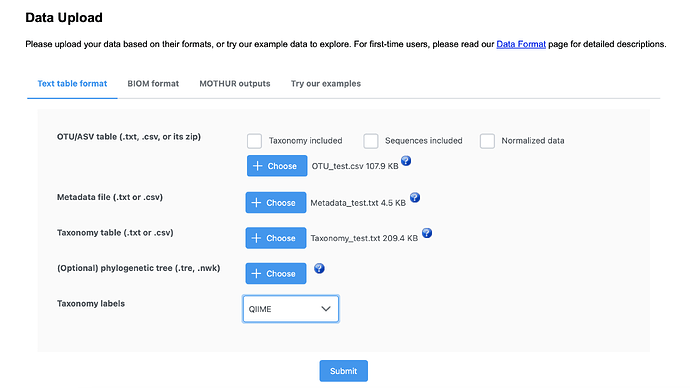Click the (Optional) phylogenetic tree label
The width and height of the screenshot is (690, 388).
coord(138,268)
